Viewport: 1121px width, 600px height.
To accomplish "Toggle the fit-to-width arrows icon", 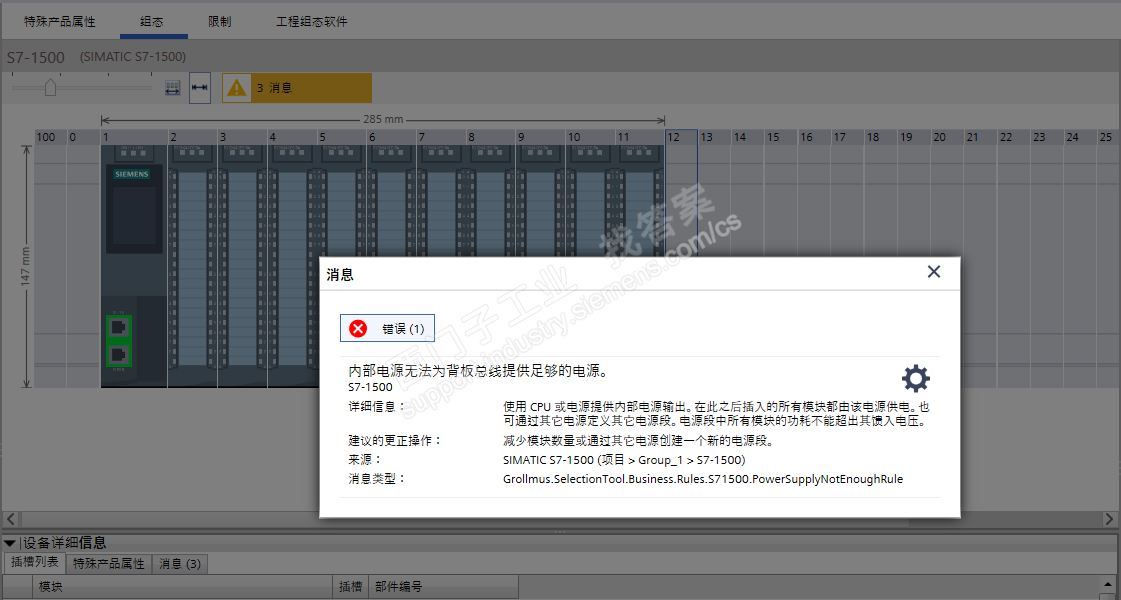I will (199, 88).
